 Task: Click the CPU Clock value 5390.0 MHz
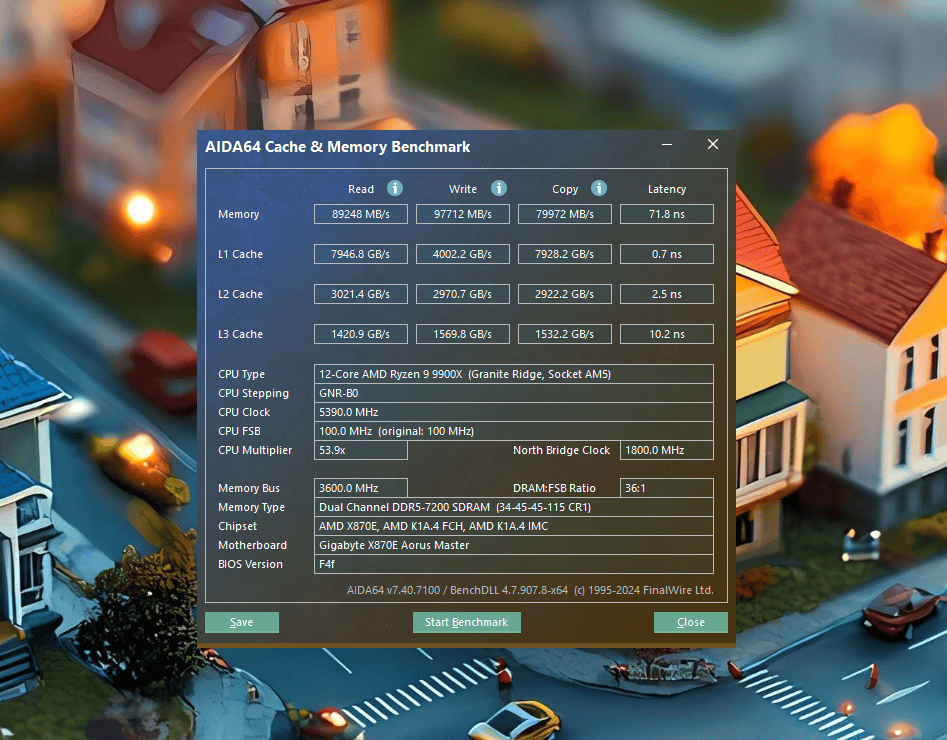pos(514,412)
